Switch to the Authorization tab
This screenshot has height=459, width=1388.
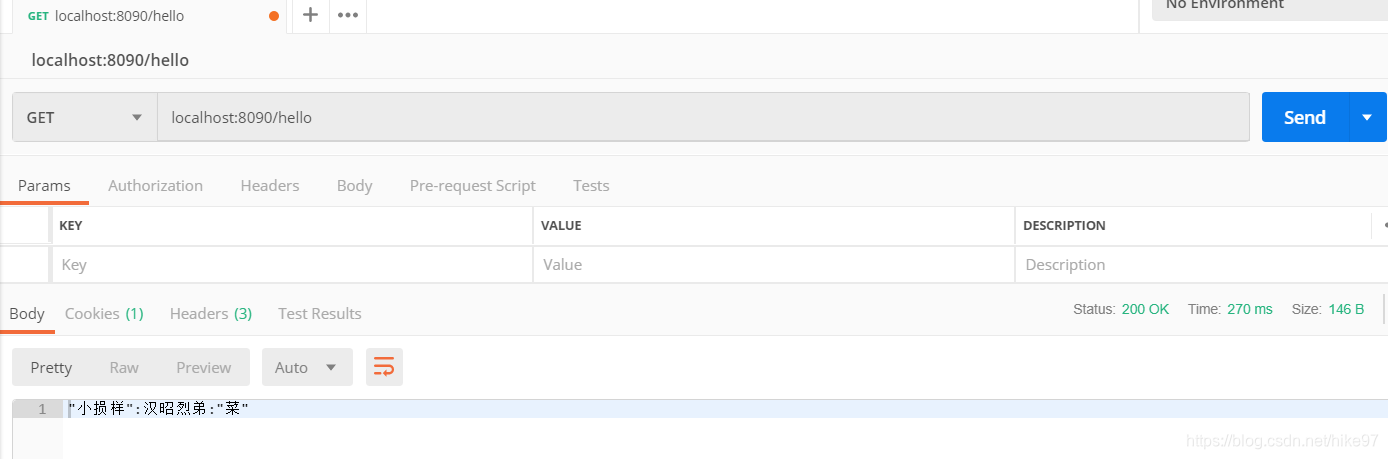click(155, 185)
